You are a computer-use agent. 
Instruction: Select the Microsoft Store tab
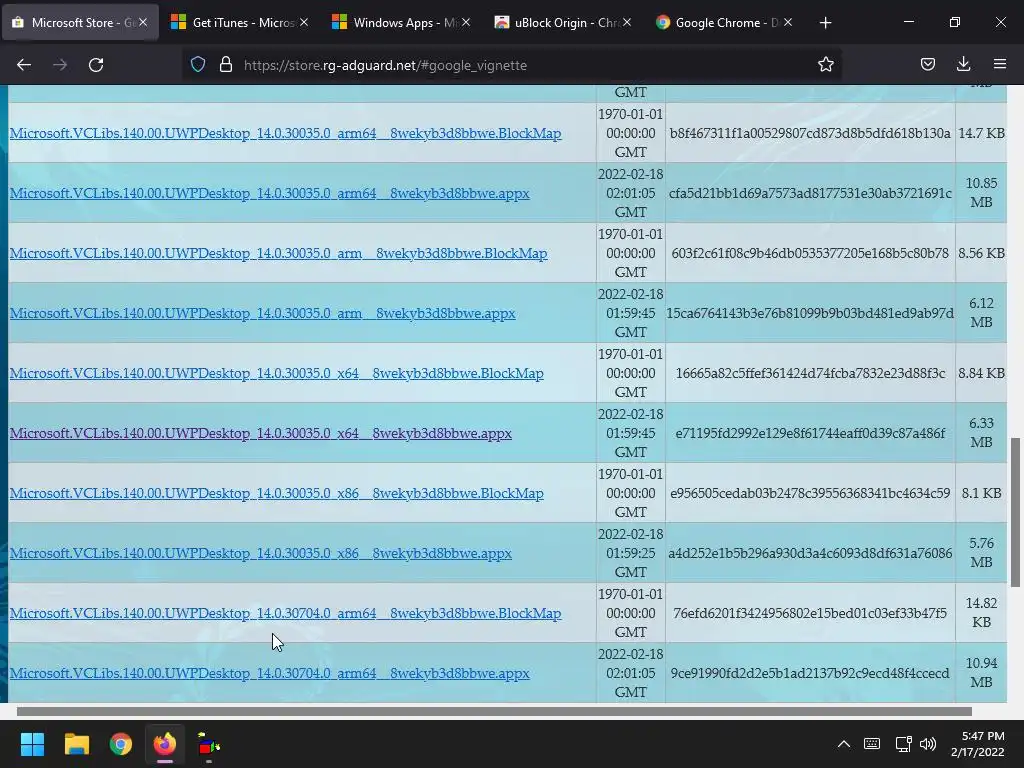(x=80, y=23)
